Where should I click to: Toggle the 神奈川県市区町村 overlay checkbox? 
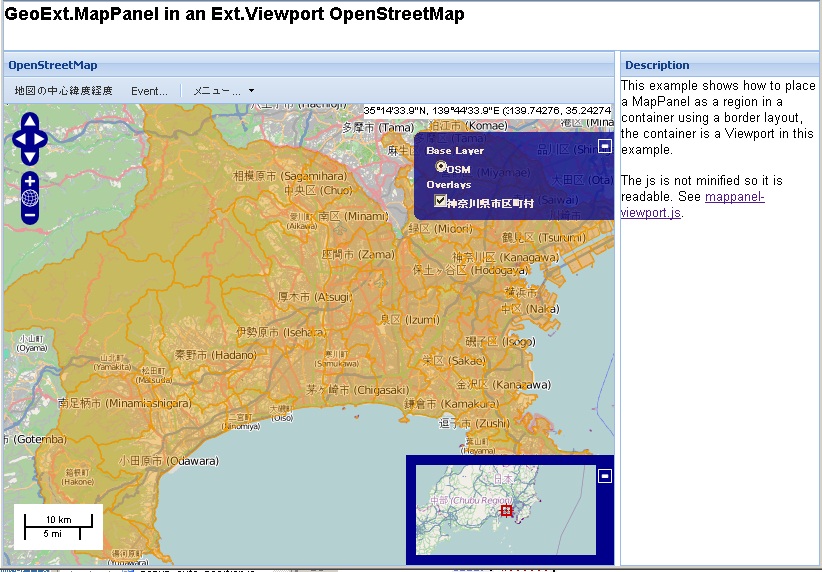click(441, 201)
